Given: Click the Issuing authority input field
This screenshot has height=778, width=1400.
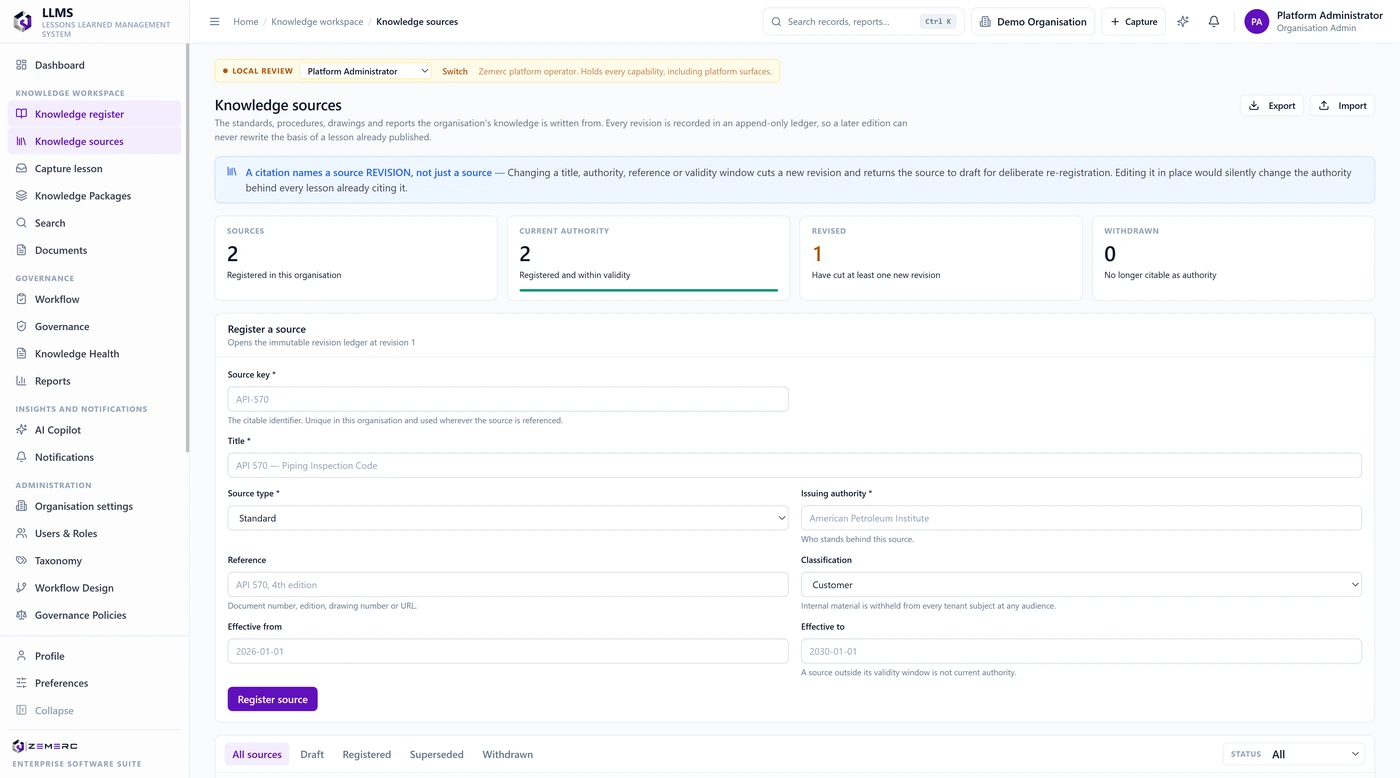Looking at the screenshot, I should [1081, 518].
